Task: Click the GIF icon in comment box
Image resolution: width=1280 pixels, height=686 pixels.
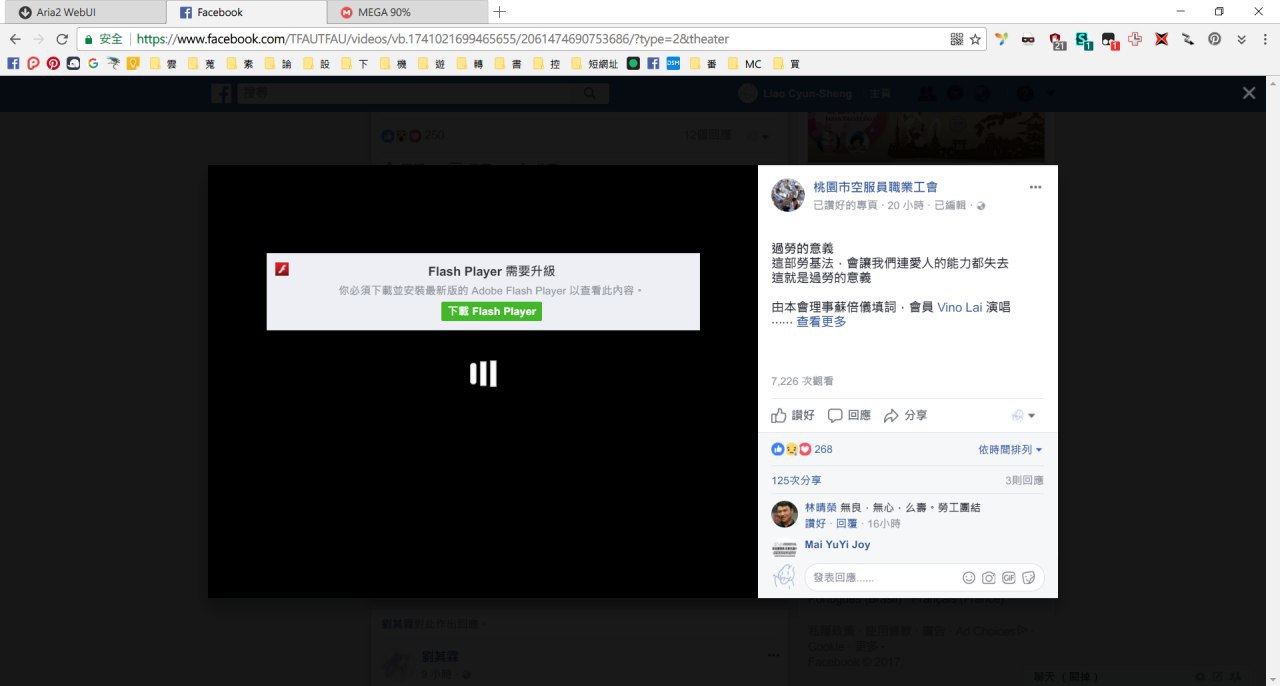Action: click(x=1008, y=578)
